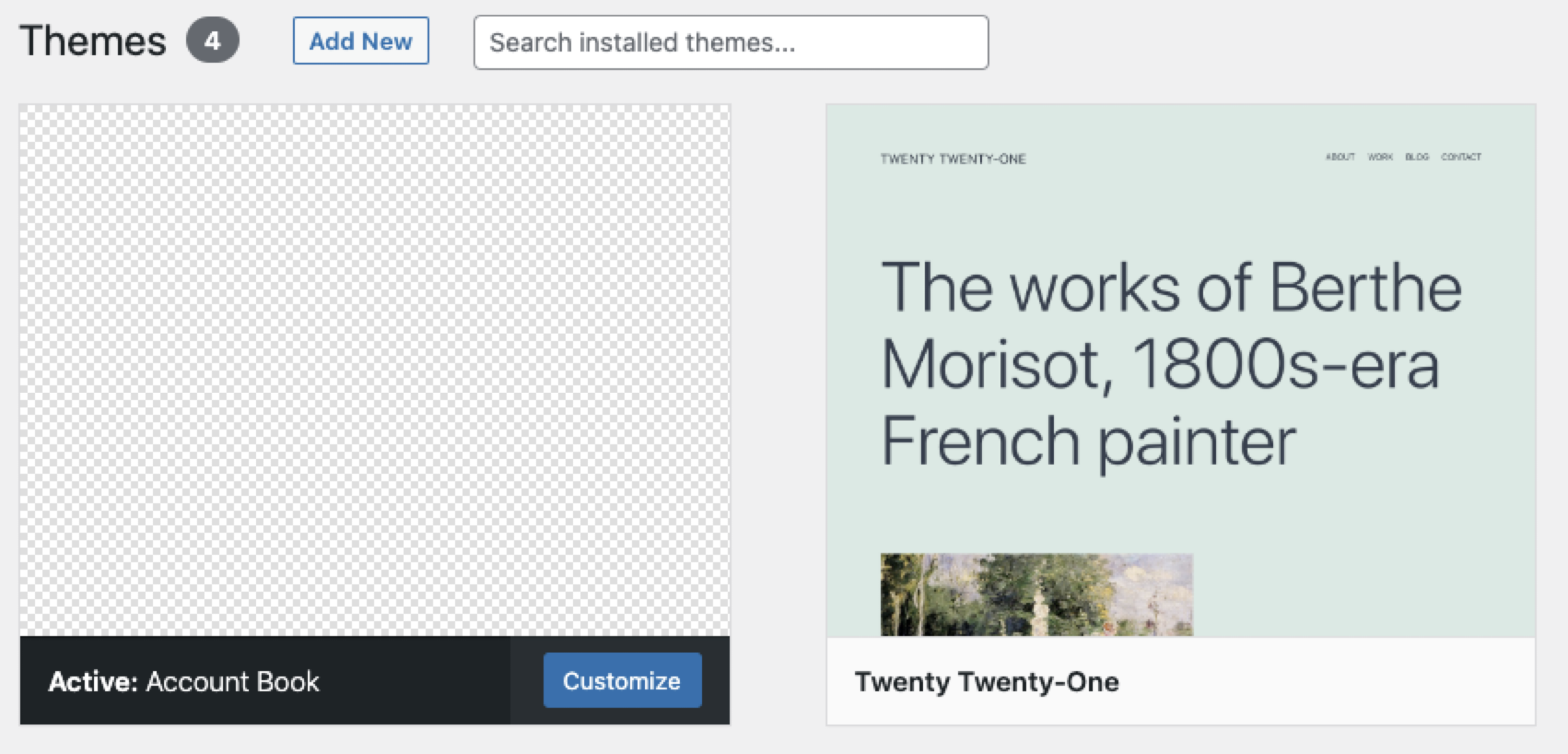Screen dimensions: 1568x754
Task: Click the "Morisot, 1800s-era" headline line
Action: coord(1160,364)
